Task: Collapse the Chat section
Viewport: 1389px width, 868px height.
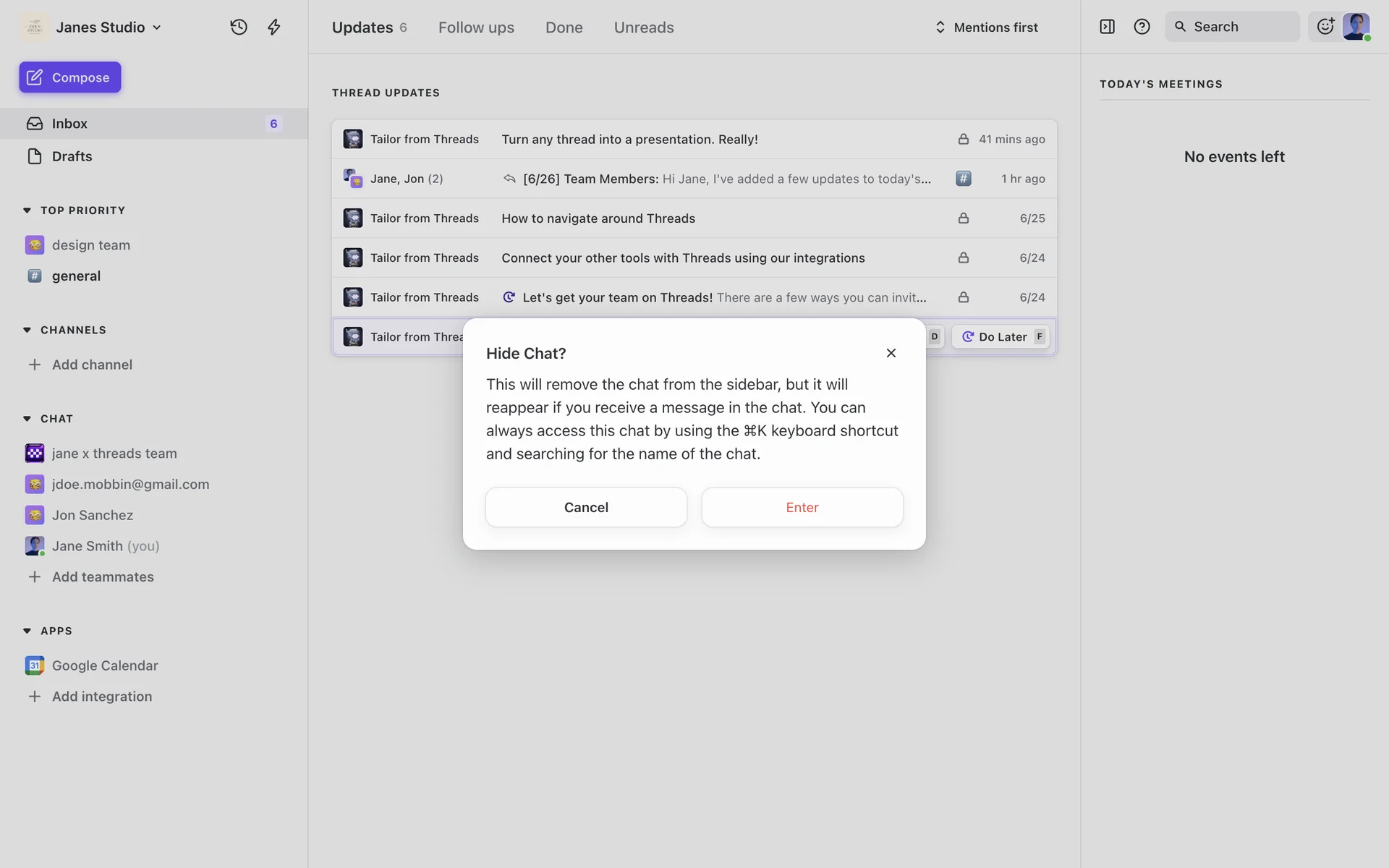Action: pos(27,419)
